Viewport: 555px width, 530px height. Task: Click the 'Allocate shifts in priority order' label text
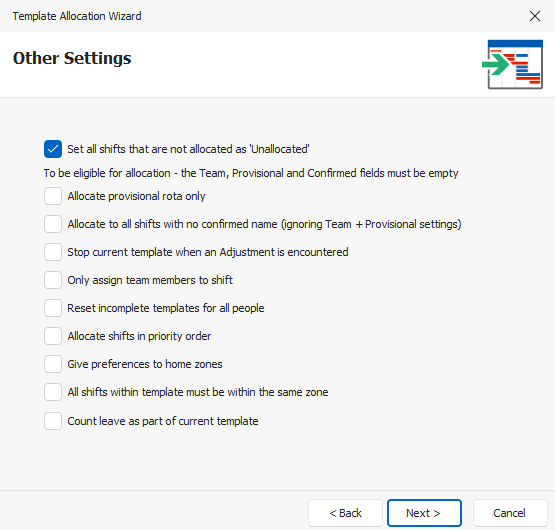tap(139, 336)
